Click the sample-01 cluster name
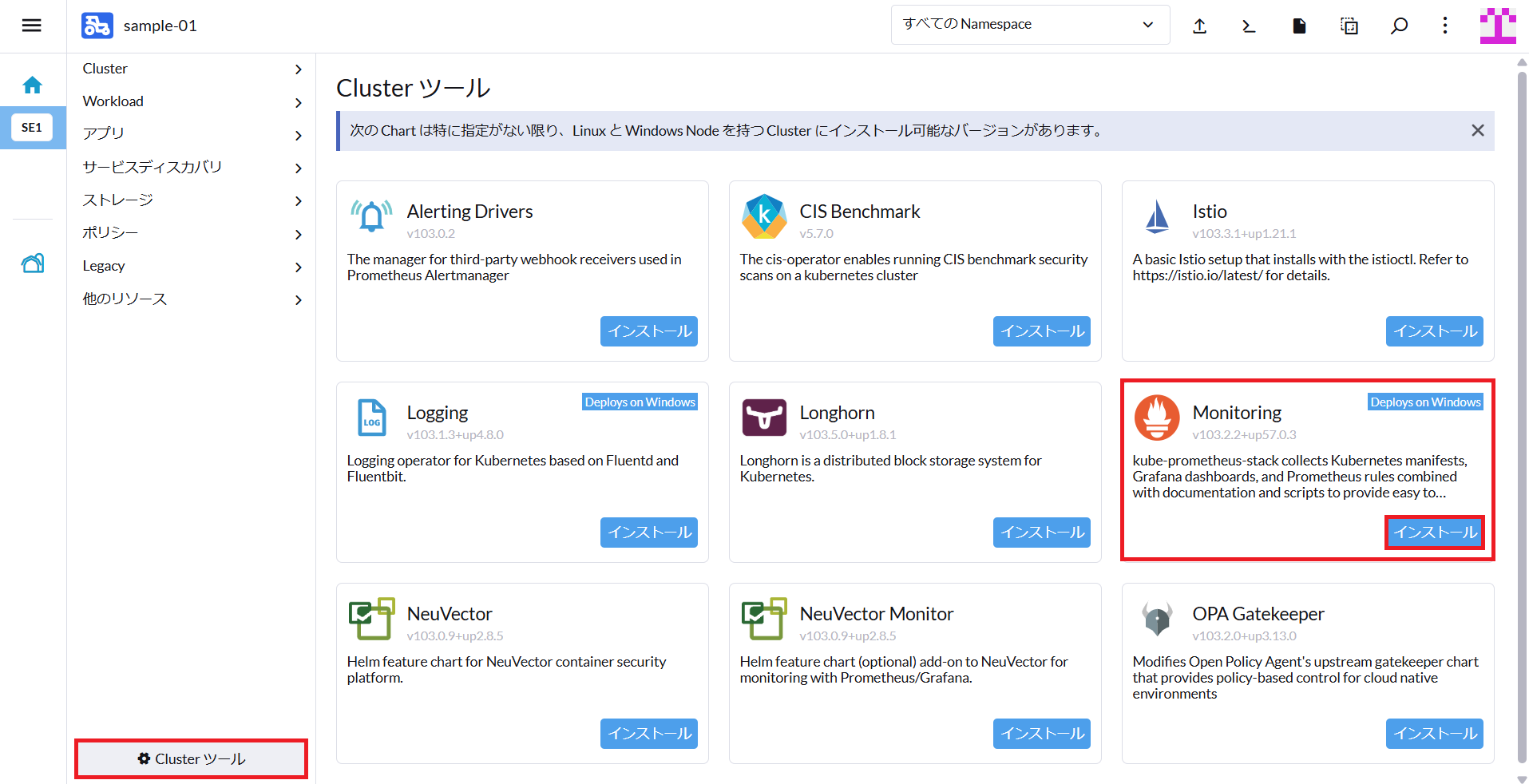This screenshot has height=784, width=1529. click(160, 26)
